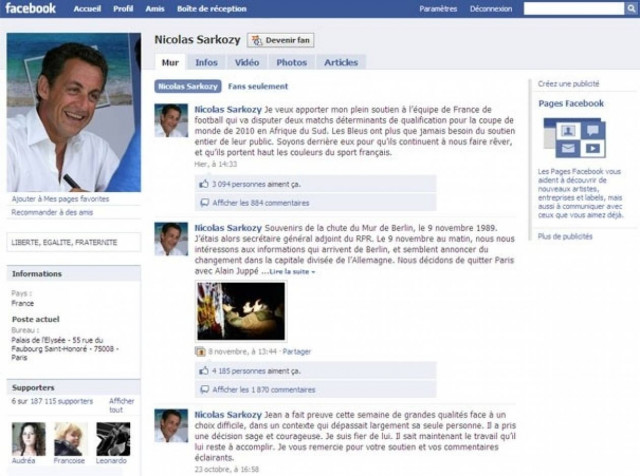Open the Berlin Wall photo thumbnail
This screenshot has height=476, width=640.
[241, 311]
